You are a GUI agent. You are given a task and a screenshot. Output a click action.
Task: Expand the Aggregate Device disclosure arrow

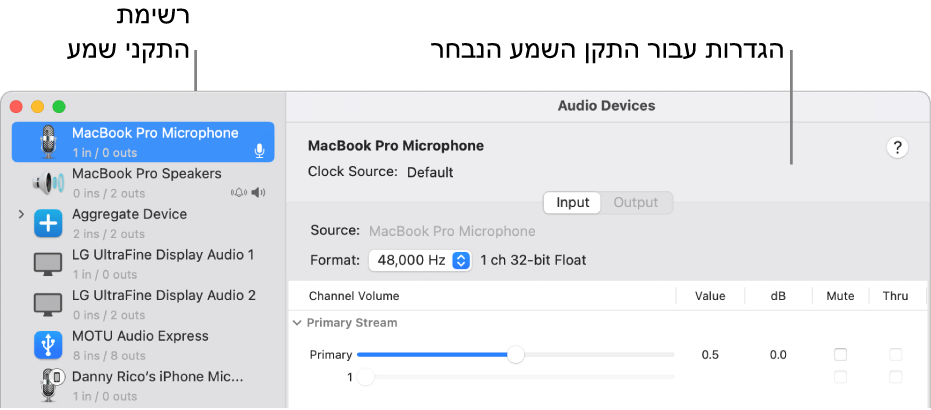click(21, 214)
